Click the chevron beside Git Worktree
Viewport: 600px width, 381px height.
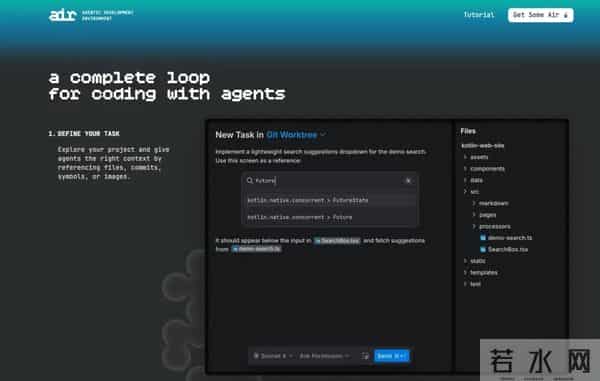pyautogui.click(x=323, y=135)
